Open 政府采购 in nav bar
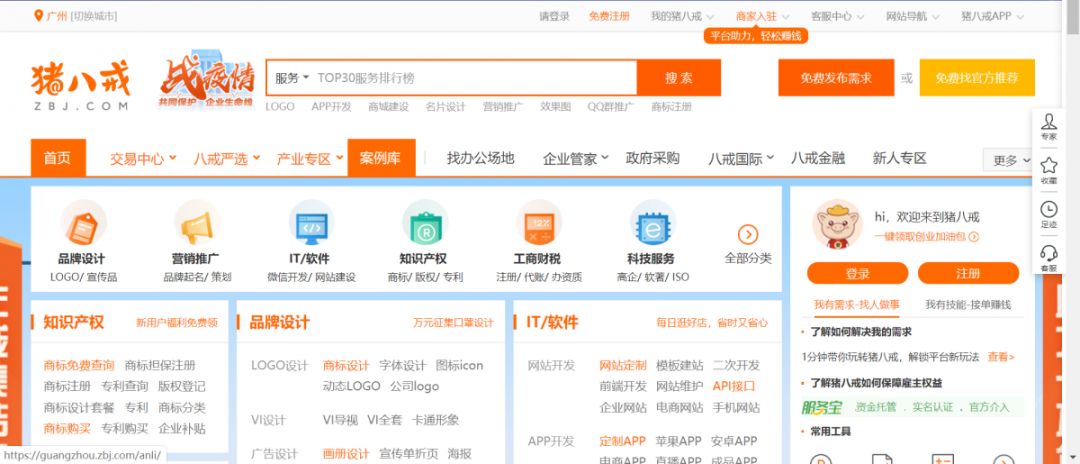Screen dimensions: 1080x464 pos(652,158)
